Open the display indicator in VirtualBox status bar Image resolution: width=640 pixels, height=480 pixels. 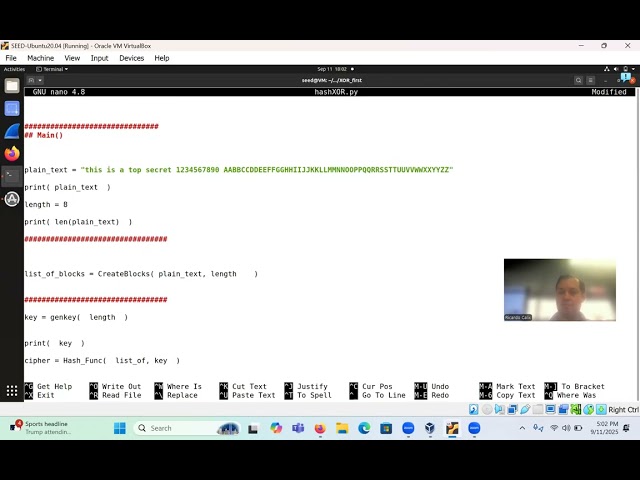click(x=550, y=409)
